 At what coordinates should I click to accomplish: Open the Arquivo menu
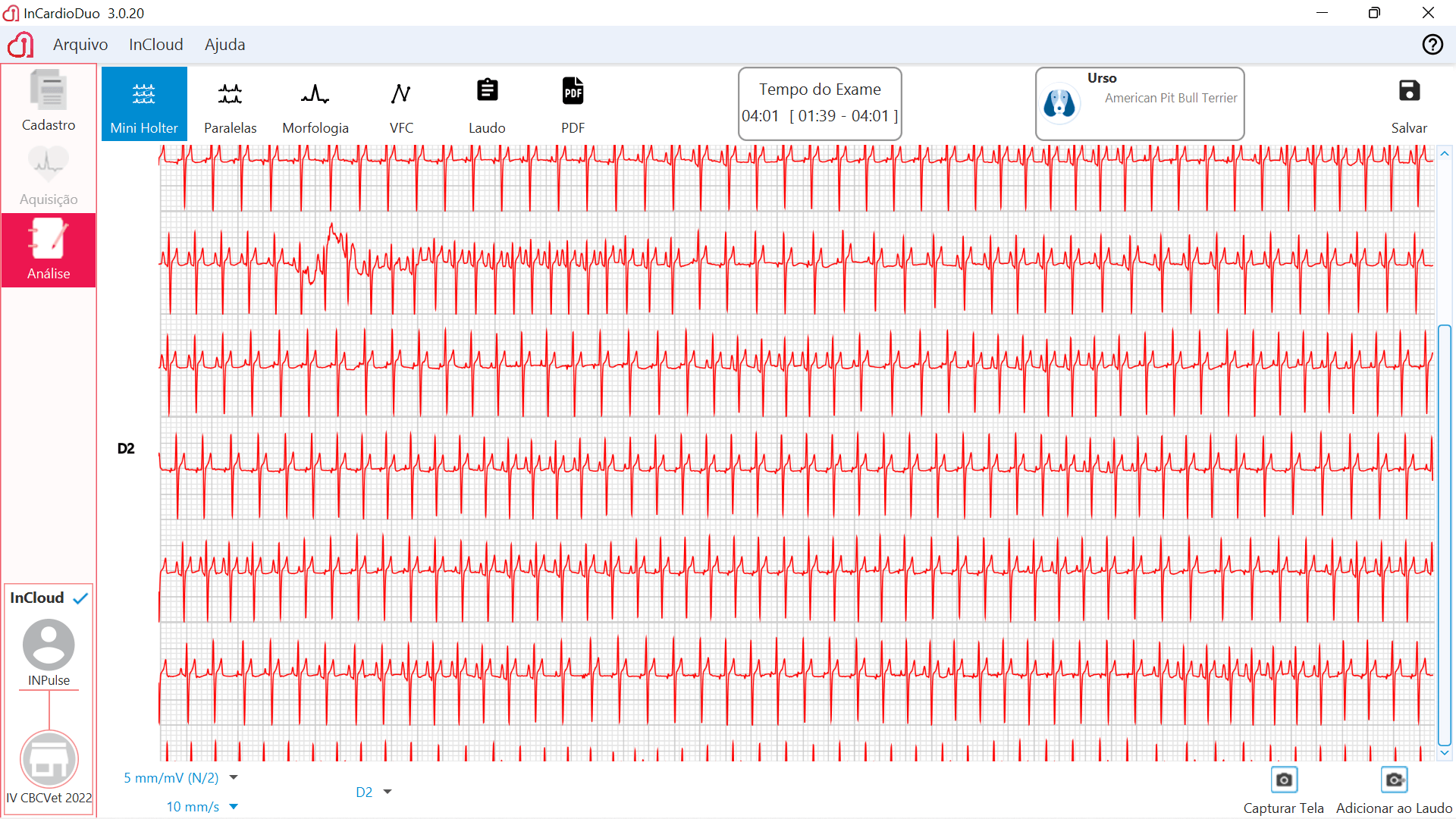pos(80,45)
